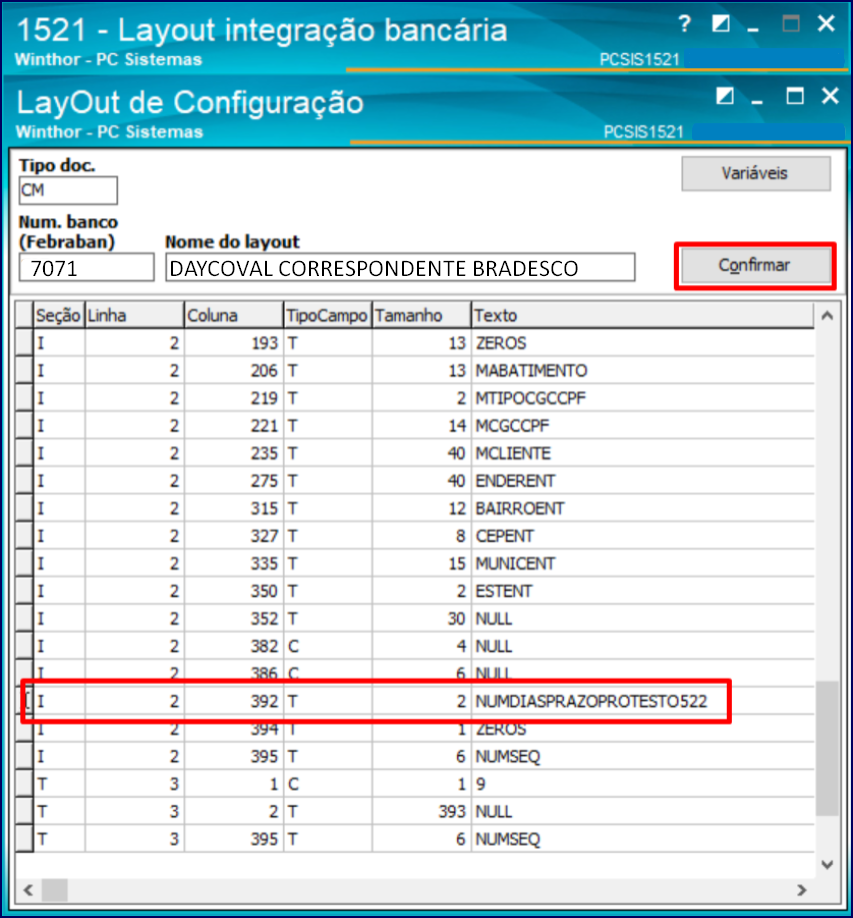This screenshot has height=918, width=853.
Task: Select the ZEROS cell at column 193
Action: [x=643, y=343]
